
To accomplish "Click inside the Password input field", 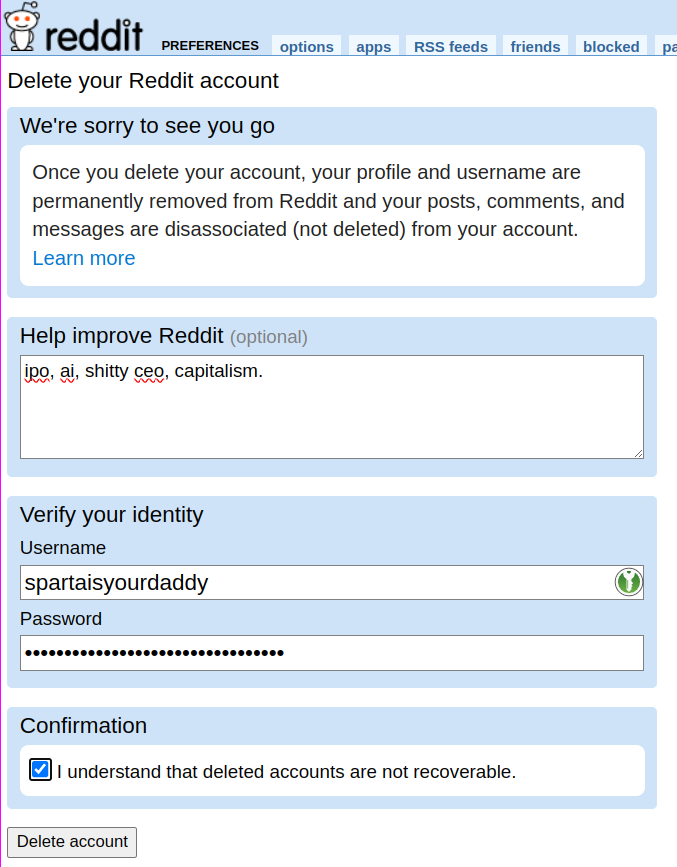I will pyautogui.click(x=332, y=653).
